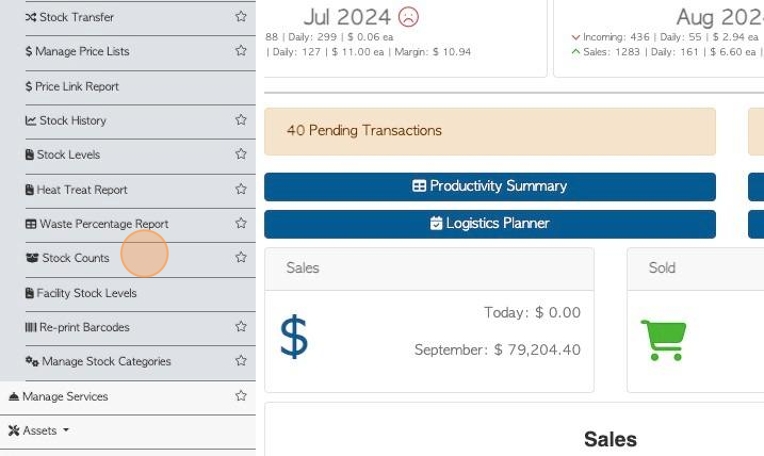
Task: Click the star beside Re-print Barcodes
Action: pos(241,326)
